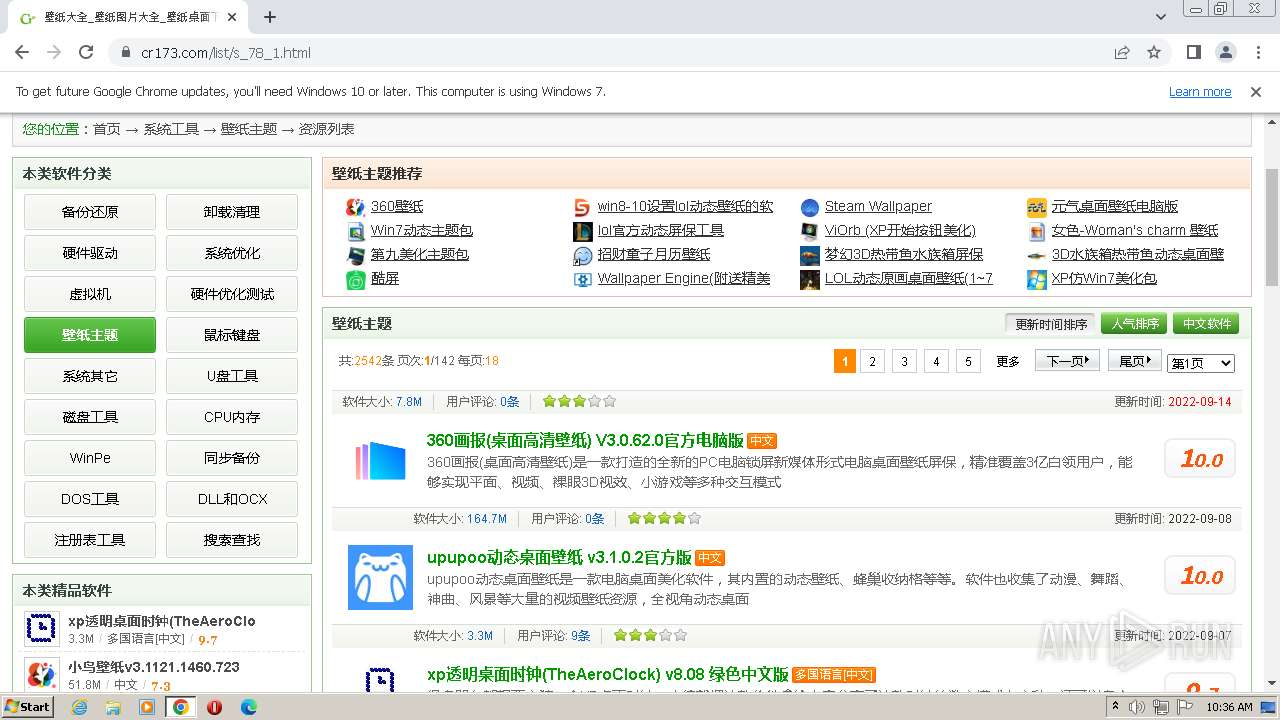Bookmark this page with the star icon
Viewport: 1280px width, 720px height.
[x=1154, y=52]
